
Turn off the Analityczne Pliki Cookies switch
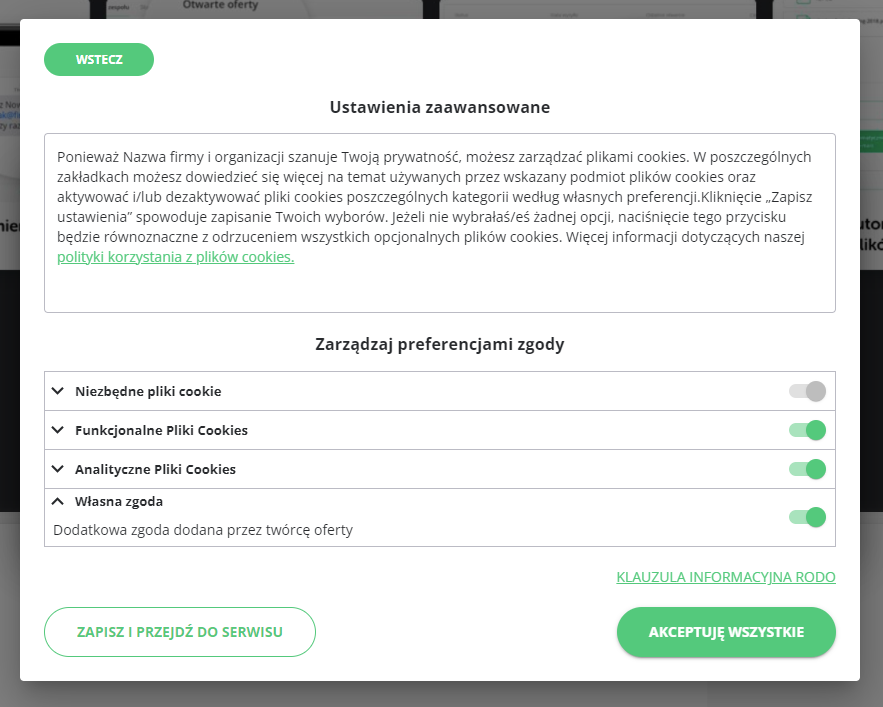click(x=807, y=469)
